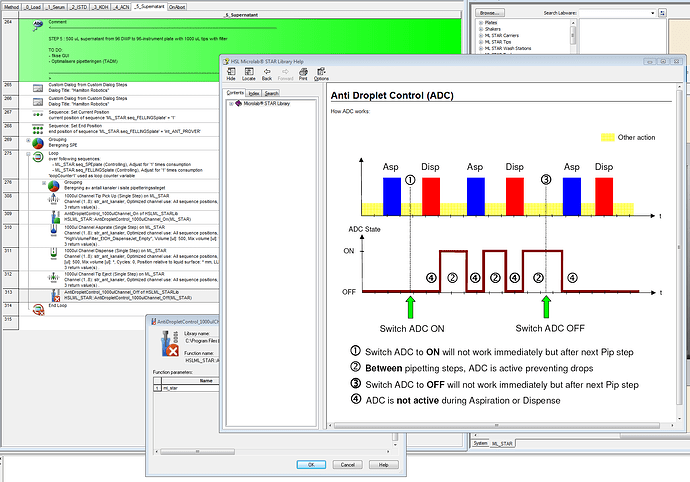Click the OK button in function dialog
This screenshot has height=482, width=690.
coord(311,465)
